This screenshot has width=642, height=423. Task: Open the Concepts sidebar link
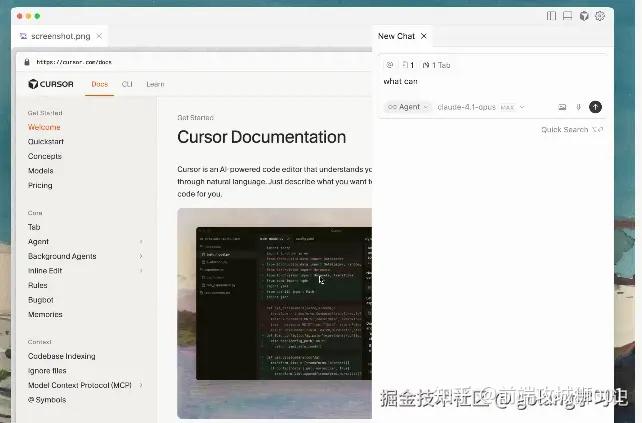tap(45, 156)
